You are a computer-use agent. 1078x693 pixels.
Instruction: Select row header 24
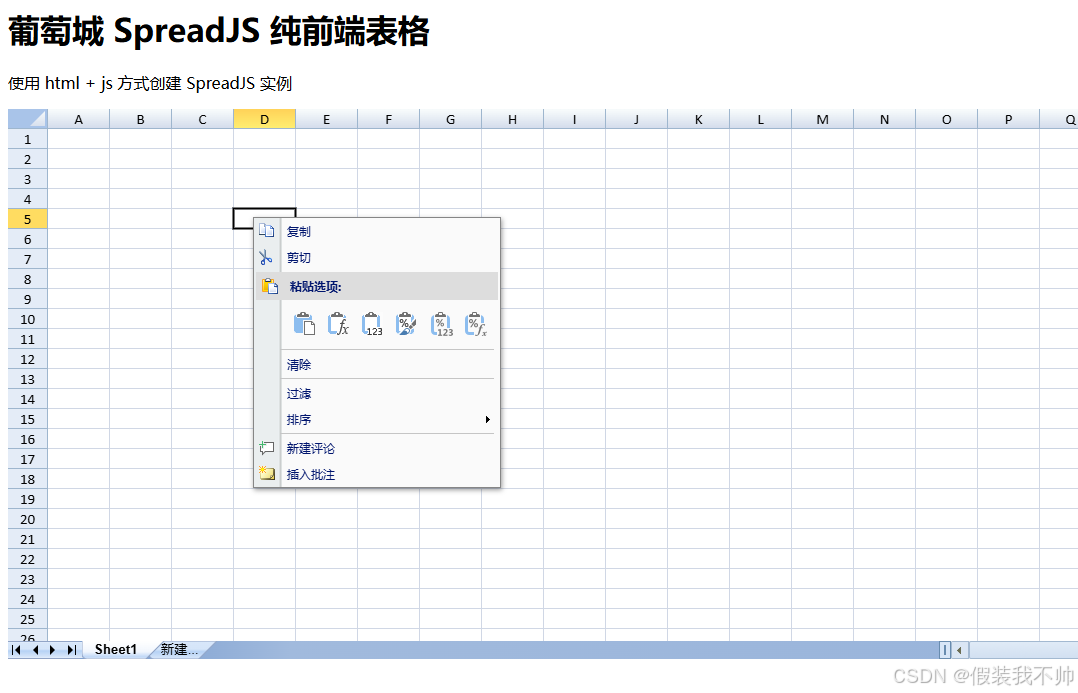(28, 599)
